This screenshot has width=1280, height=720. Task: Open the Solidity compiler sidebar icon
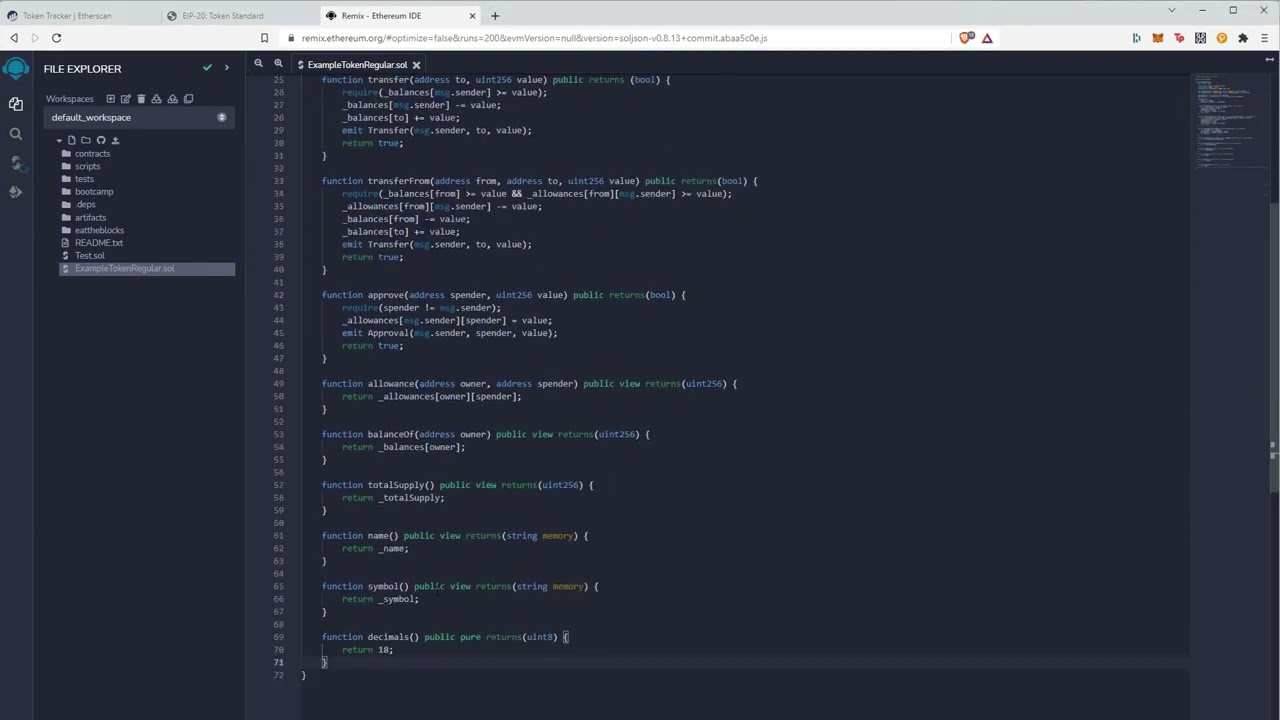[x=16, y=162]
